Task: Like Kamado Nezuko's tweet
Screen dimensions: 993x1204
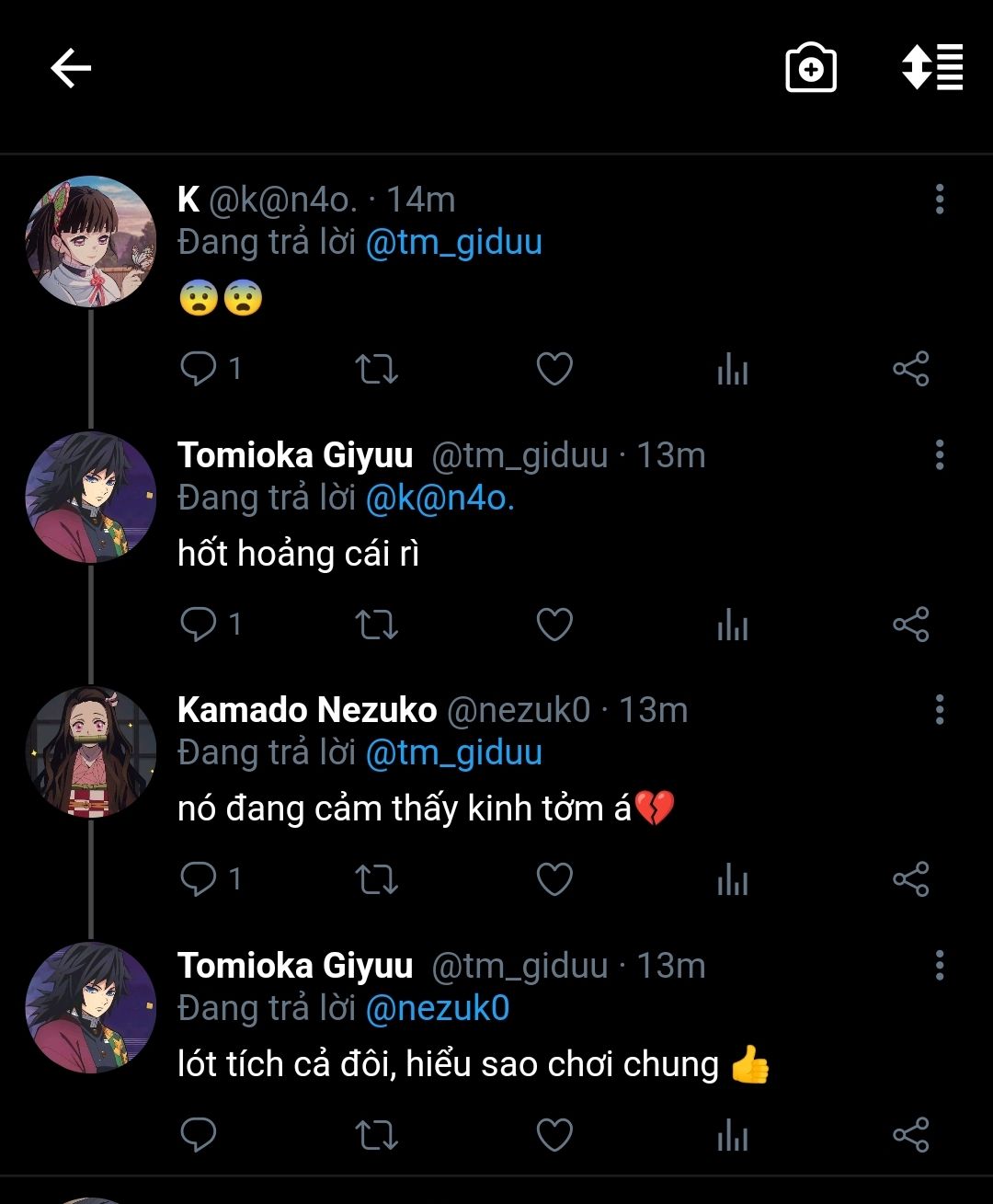Action: tap(554, 879)
